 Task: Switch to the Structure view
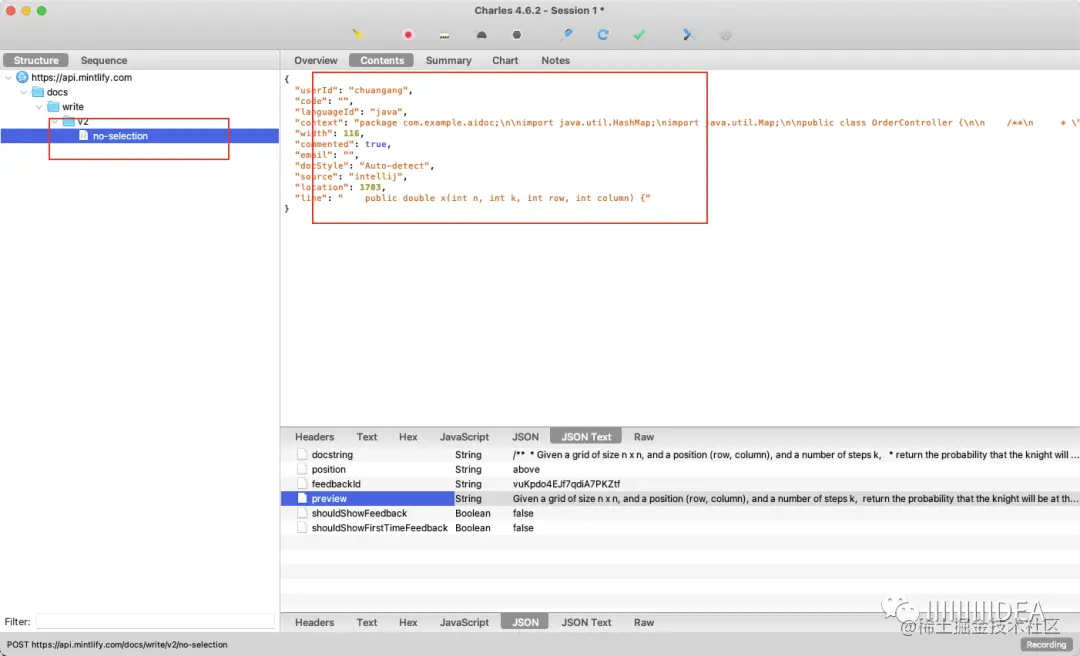pos(36,60)
